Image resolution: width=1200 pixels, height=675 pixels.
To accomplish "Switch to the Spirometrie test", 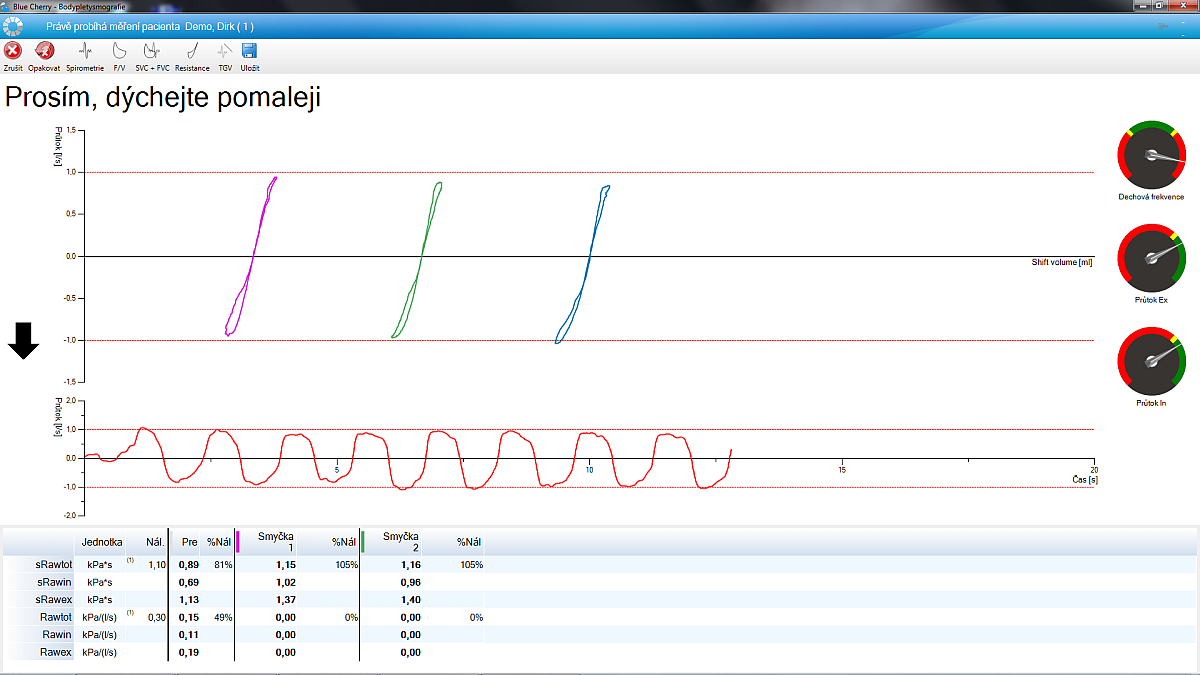I will click(85, 53).
